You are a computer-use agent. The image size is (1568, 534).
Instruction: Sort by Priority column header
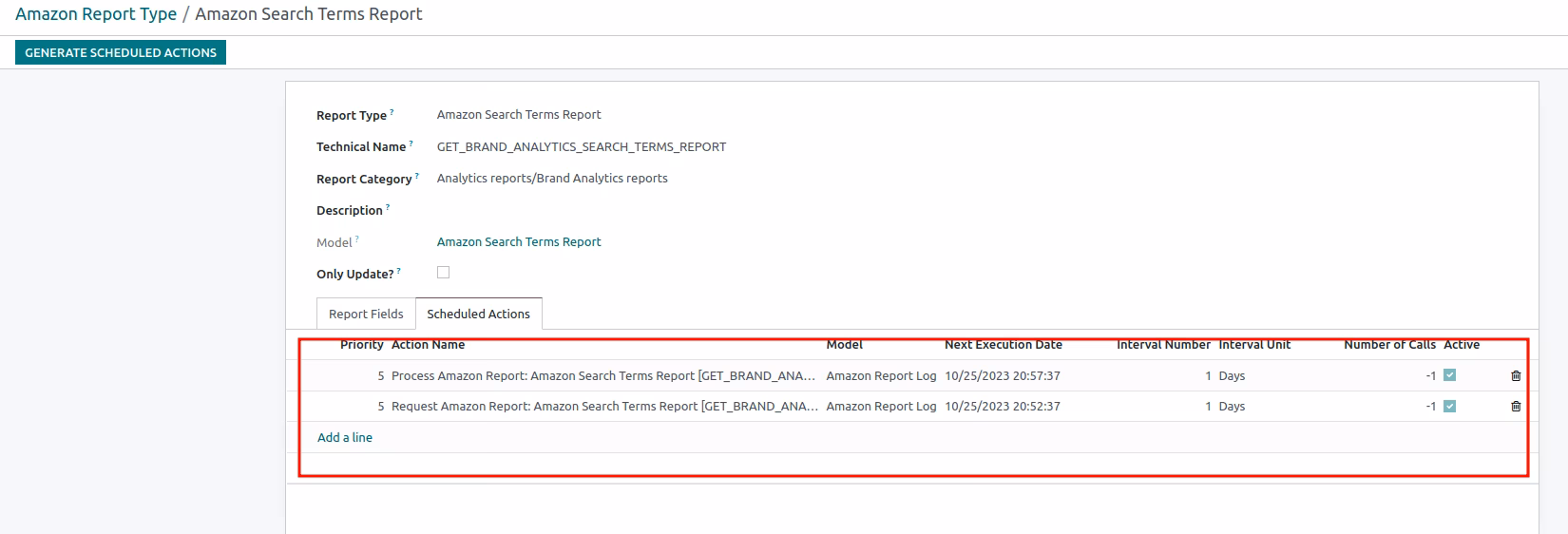pyautogui.click(x=362, y=345)
